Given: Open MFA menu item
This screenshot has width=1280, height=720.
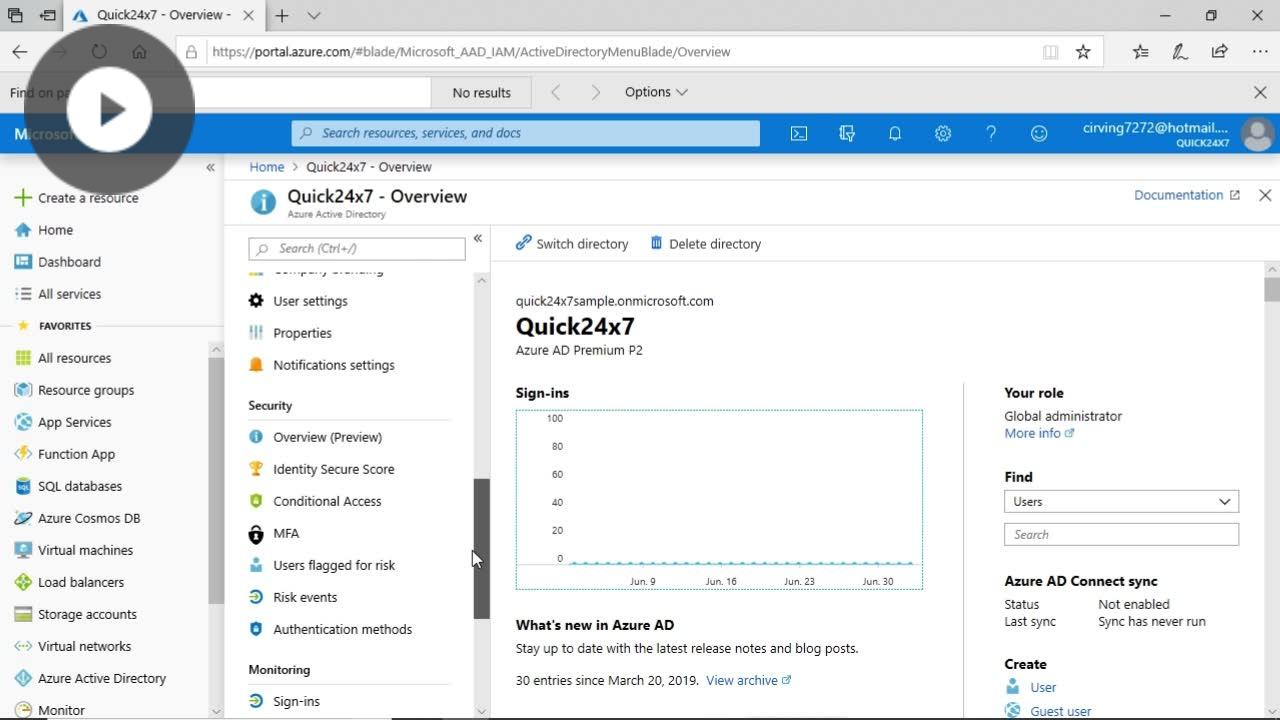Looking at the screenshot, I should click(x=274, y=533).
